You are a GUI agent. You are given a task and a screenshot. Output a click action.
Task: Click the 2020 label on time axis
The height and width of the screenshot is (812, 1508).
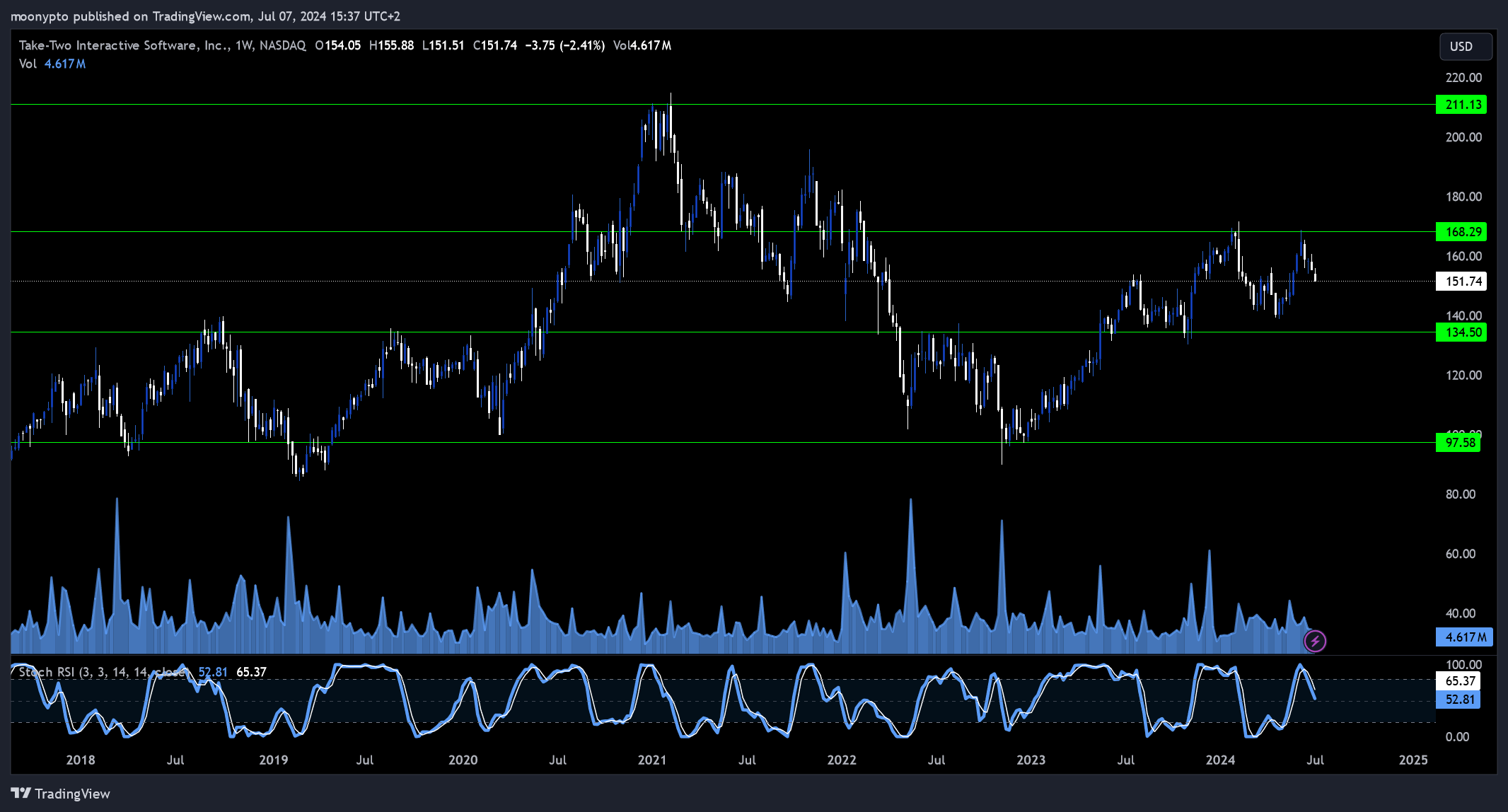[463, 760]
